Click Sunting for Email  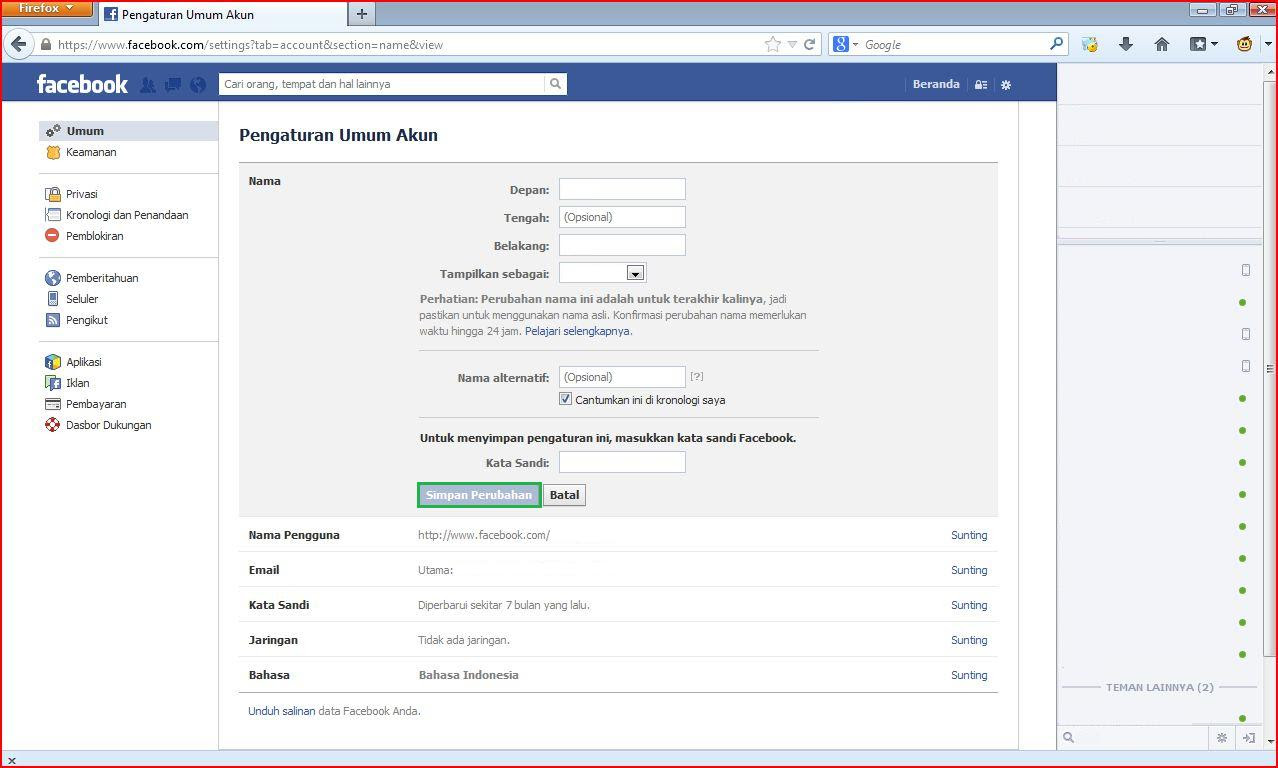(969, 570)
